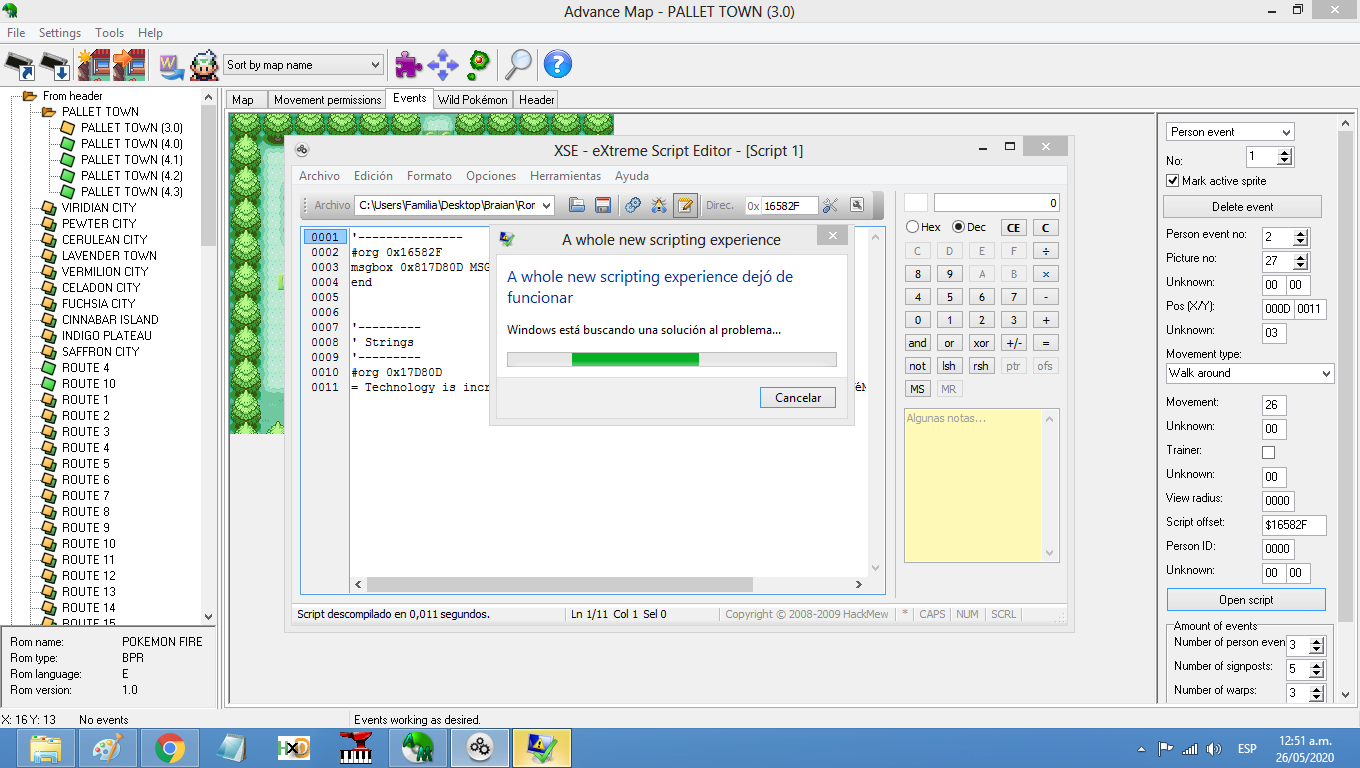Click the blue four-way arrows icon

[x=442, y=65]
